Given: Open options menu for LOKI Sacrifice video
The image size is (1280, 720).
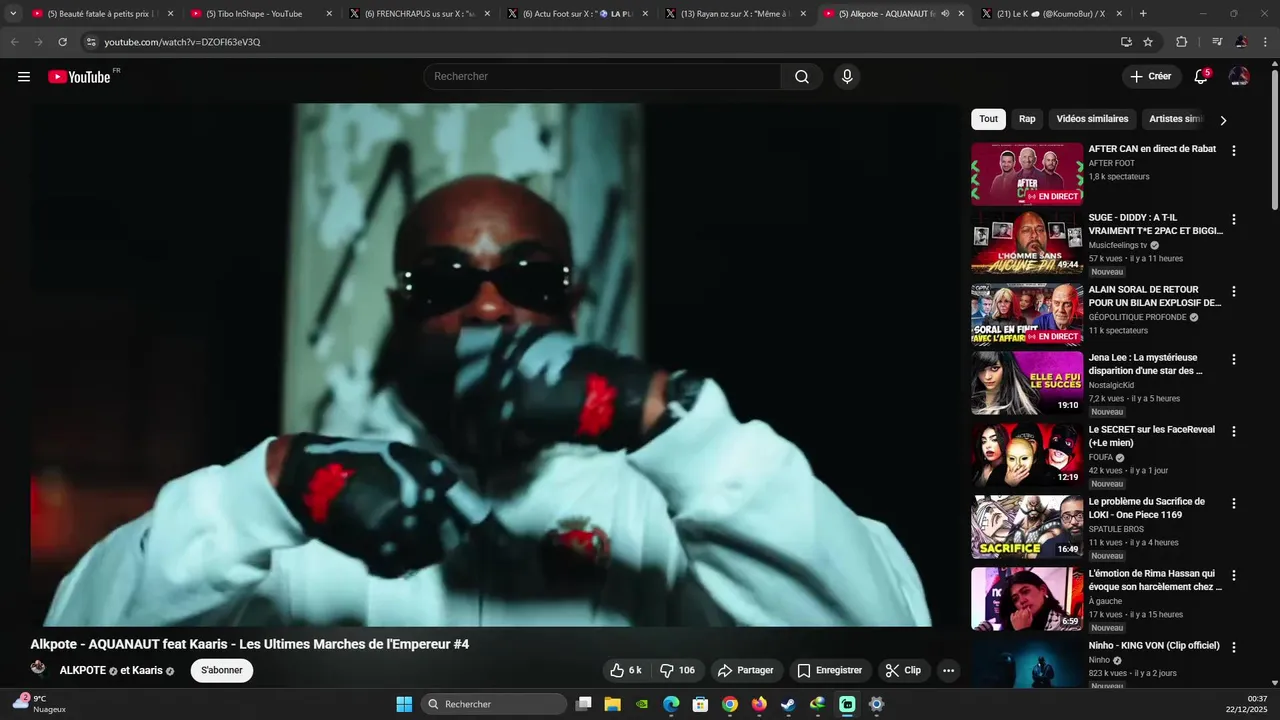Looking at the screenshot, I should click(1233, 503).
